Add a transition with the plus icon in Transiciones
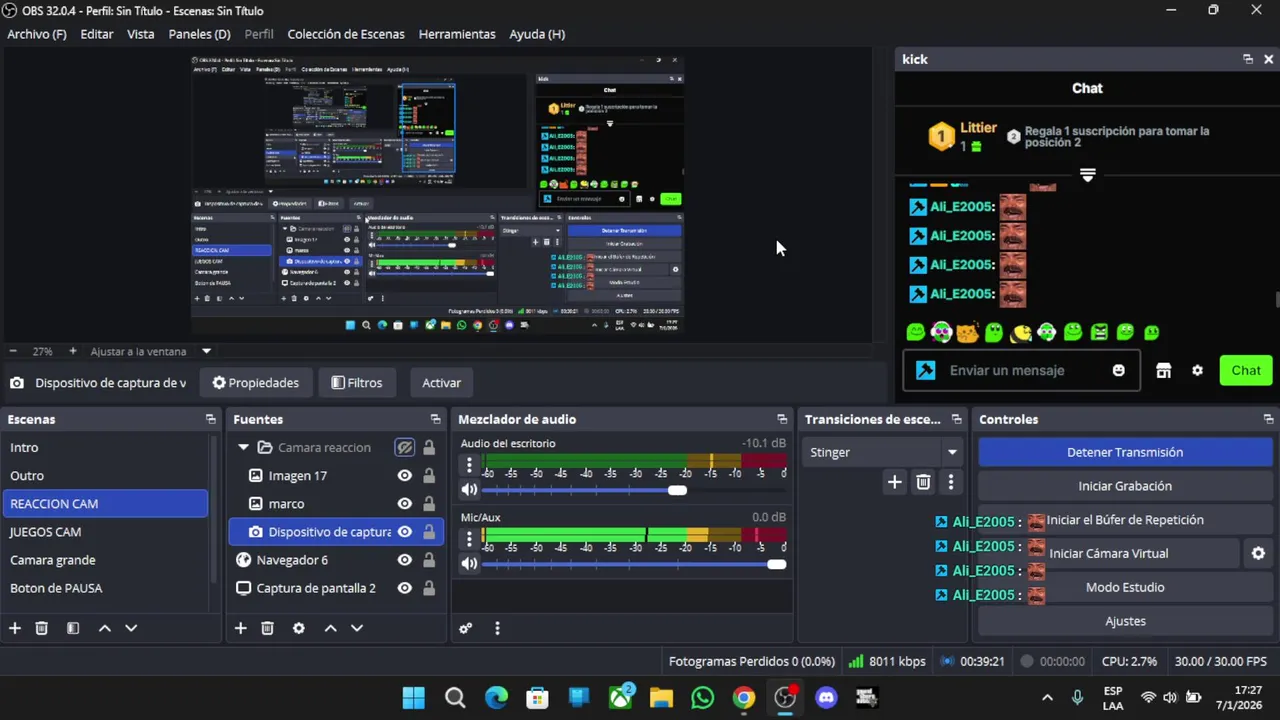This screenshot has width=1280, height=720. click(x=895, y=482)
